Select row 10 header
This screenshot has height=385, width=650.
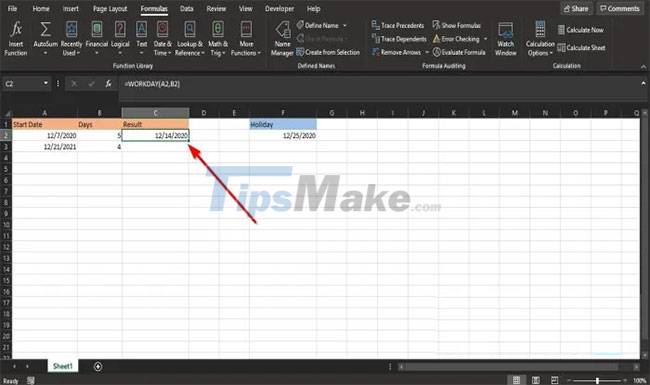point(6,225)
